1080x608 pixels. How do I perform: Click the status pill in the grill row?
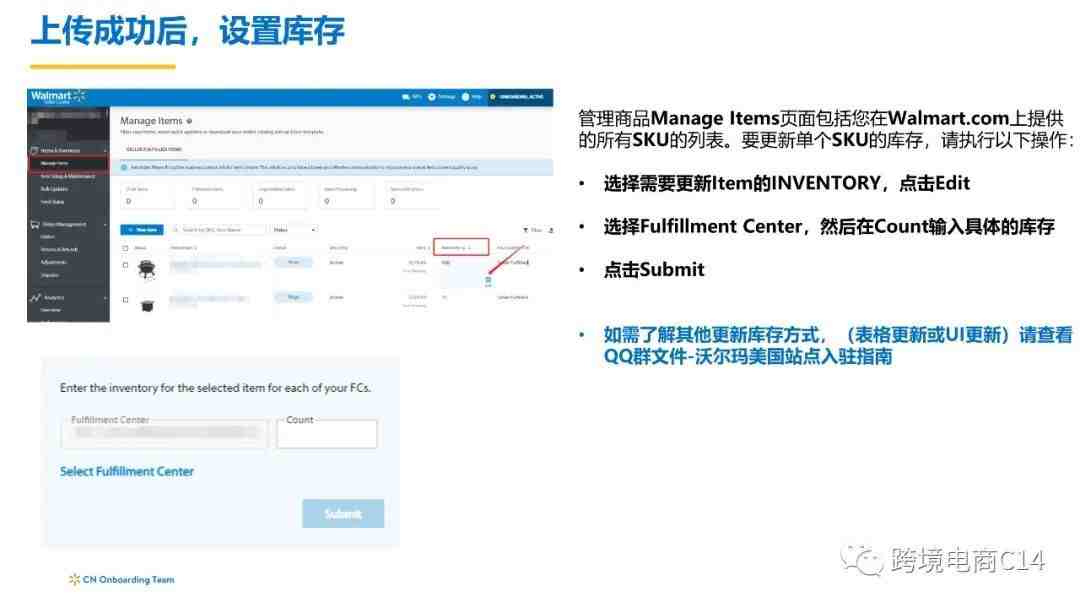click(293, 262)
